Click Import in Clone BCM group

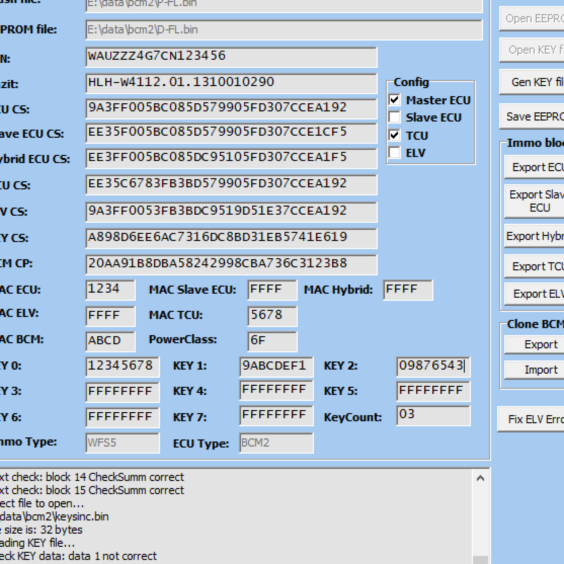coord(534,370)
